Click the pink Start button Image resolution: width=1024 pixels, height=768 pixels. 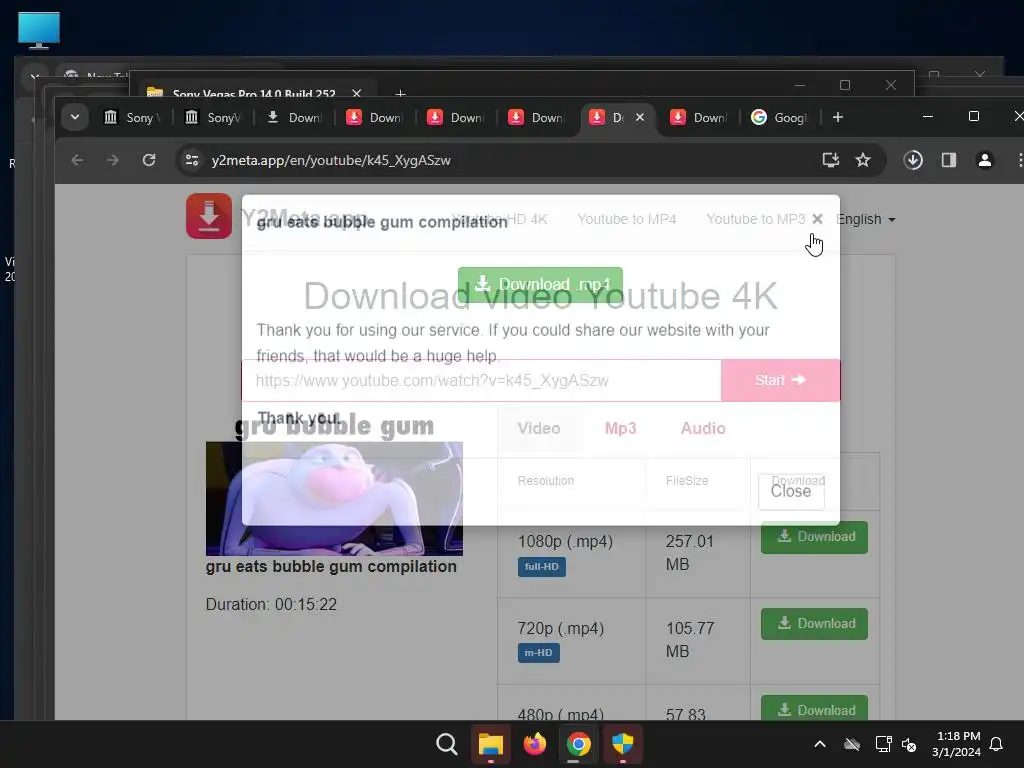[x=780, y=380]
